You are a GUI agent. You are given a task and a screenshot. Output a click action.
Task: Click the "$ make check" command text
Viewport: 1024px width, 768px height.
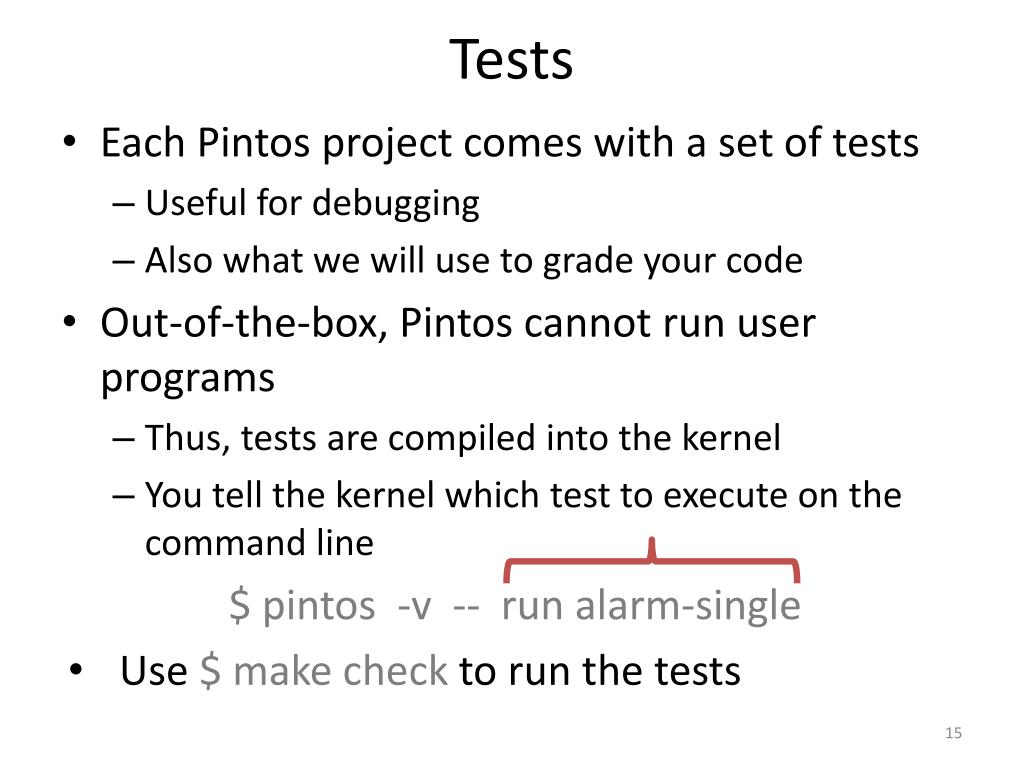coord(323,671)
